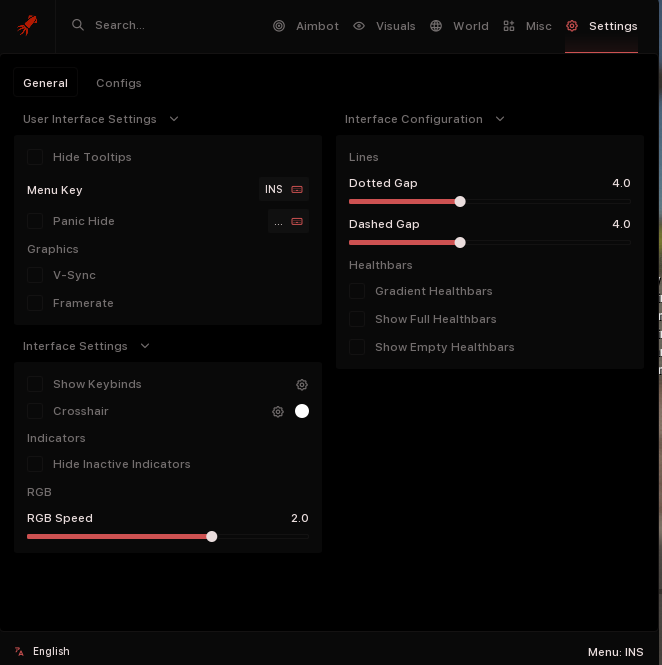This screenshot has height=665, width=662.
Task: Click the Dashed Gap value 4.0
Action: (621, 224)
